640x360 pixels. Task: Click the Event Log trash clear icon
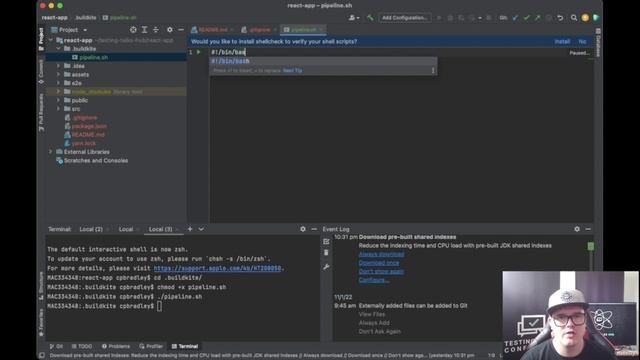click(326, 253)
